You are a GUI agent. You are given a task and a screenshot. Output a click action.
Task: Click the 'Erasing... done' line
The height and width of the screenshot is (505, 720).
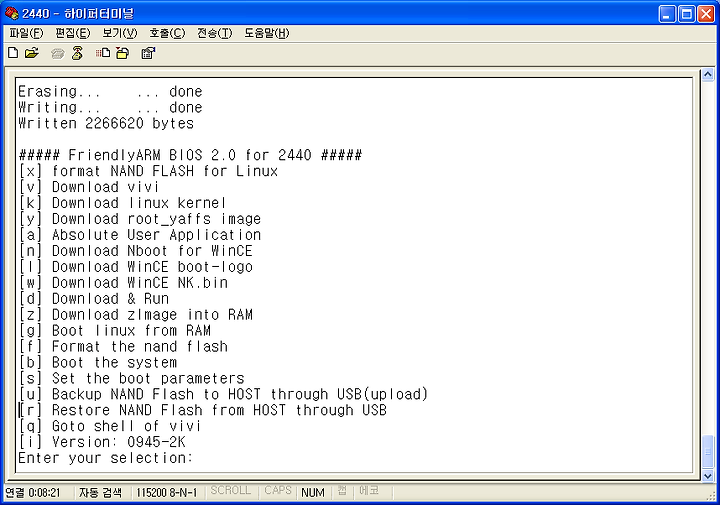click(x=110, y=92)
